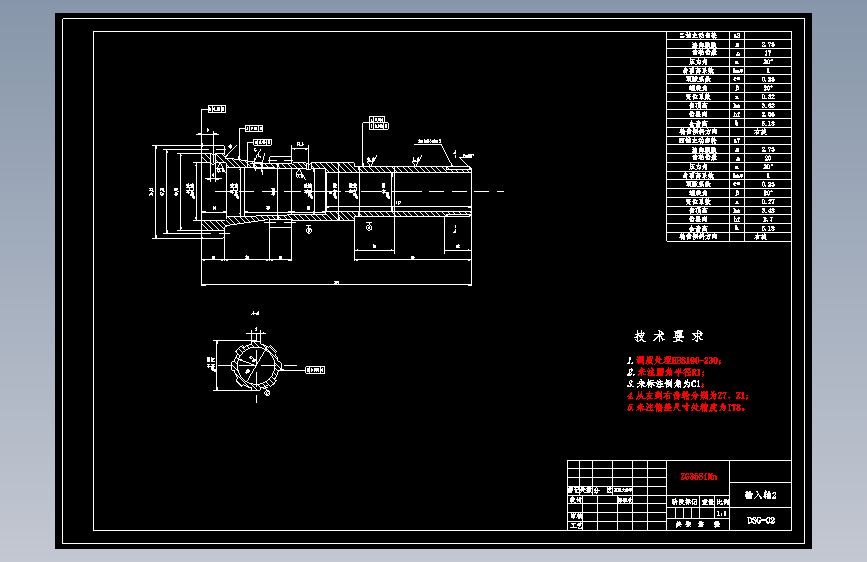The width and height of the screenshot is (867, 562).
Task: Select requirement line 3 mentioning C1
Action: click(665, 384)
